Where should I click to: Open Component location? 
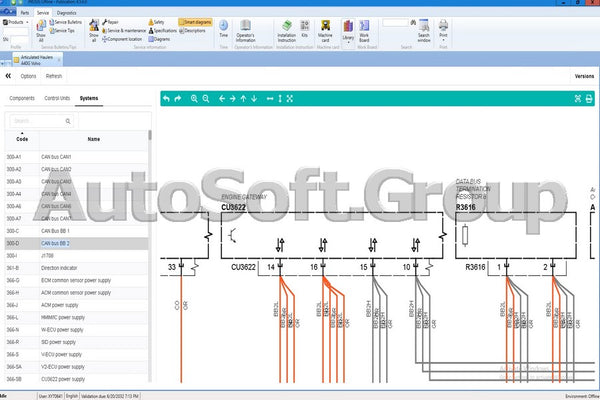[122, 39]
